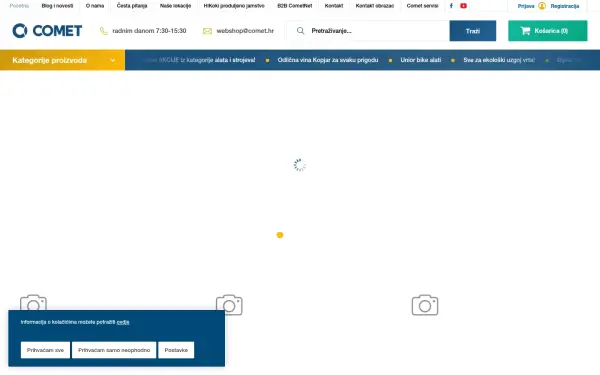Click the webshop@comet.hr email link
Screen dimensions: 600x375
245,31
